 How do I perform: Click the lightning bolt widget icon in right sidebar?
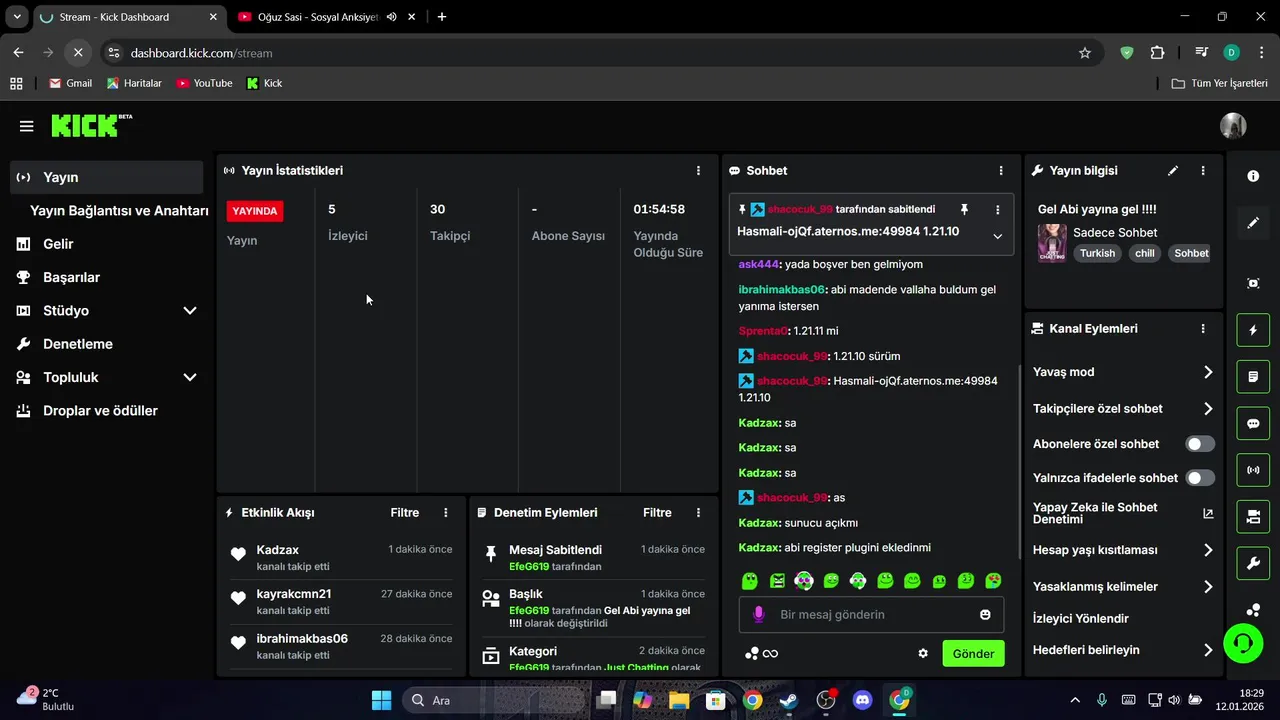[1253, 330]
